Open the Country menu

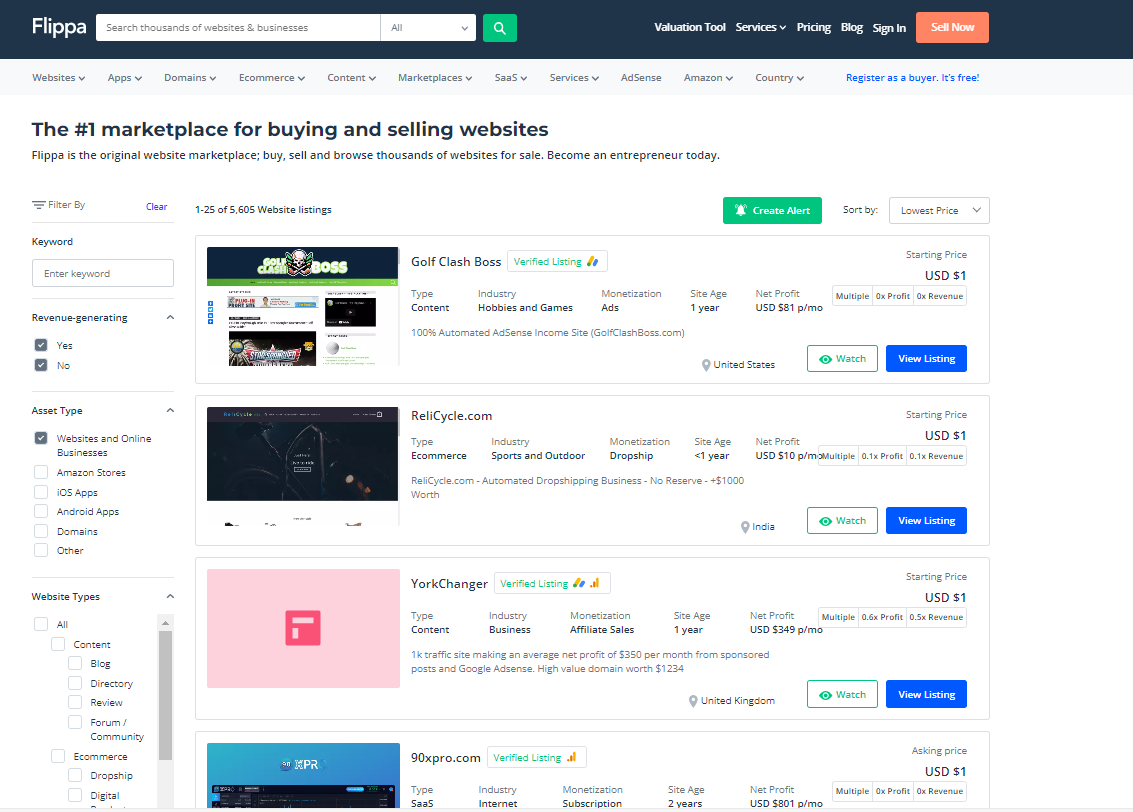pos(780,77)
